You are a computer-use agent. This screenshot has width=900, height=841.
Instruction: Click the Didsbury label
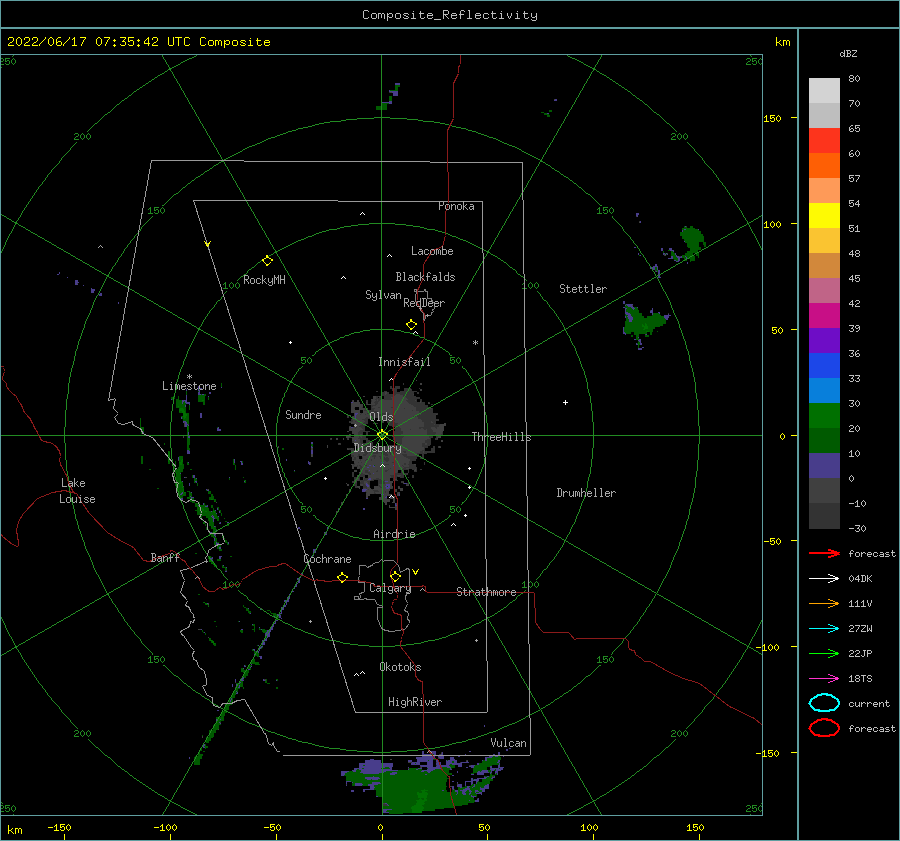coord(377,448)
